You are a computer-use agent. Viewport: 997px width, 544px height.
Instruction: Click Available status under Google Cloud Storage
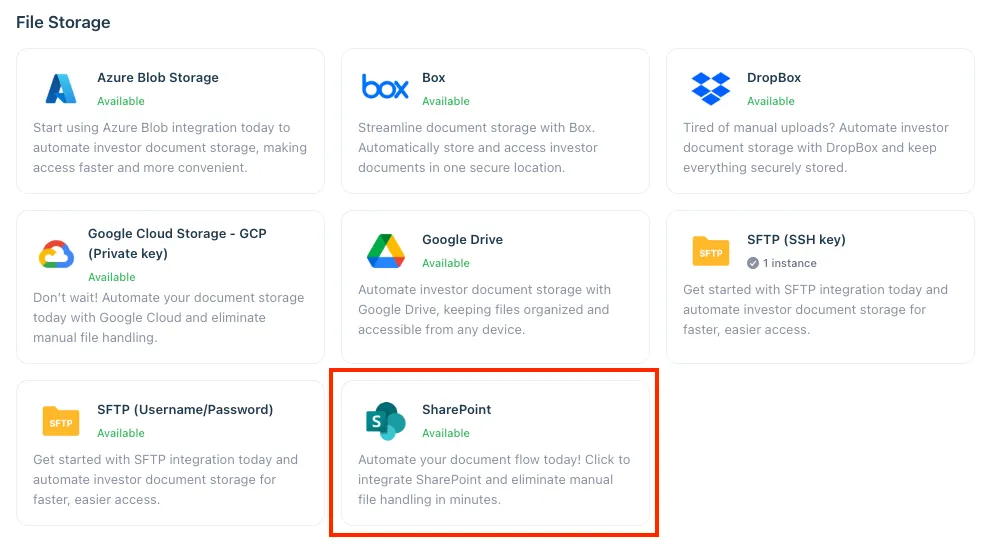112,277
